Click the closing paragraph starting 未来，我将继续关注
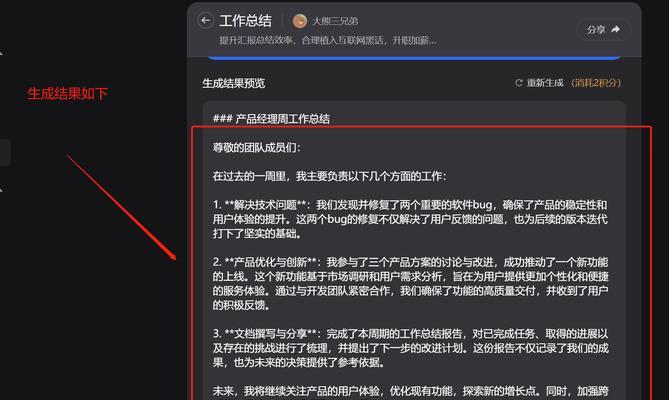 pyautogui.click(x=410, y=391)
